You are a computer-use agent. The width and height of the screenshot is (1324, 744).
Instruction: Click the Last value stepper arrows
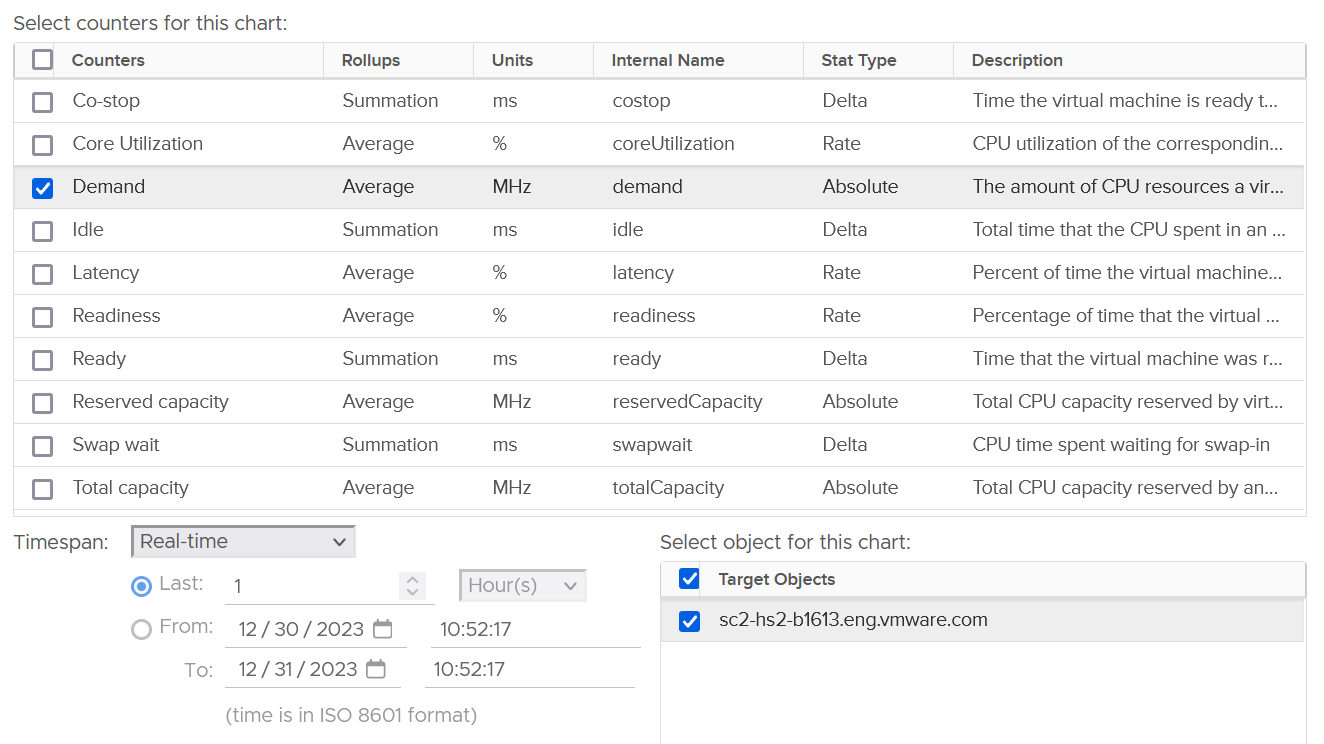tap(412, 586)
